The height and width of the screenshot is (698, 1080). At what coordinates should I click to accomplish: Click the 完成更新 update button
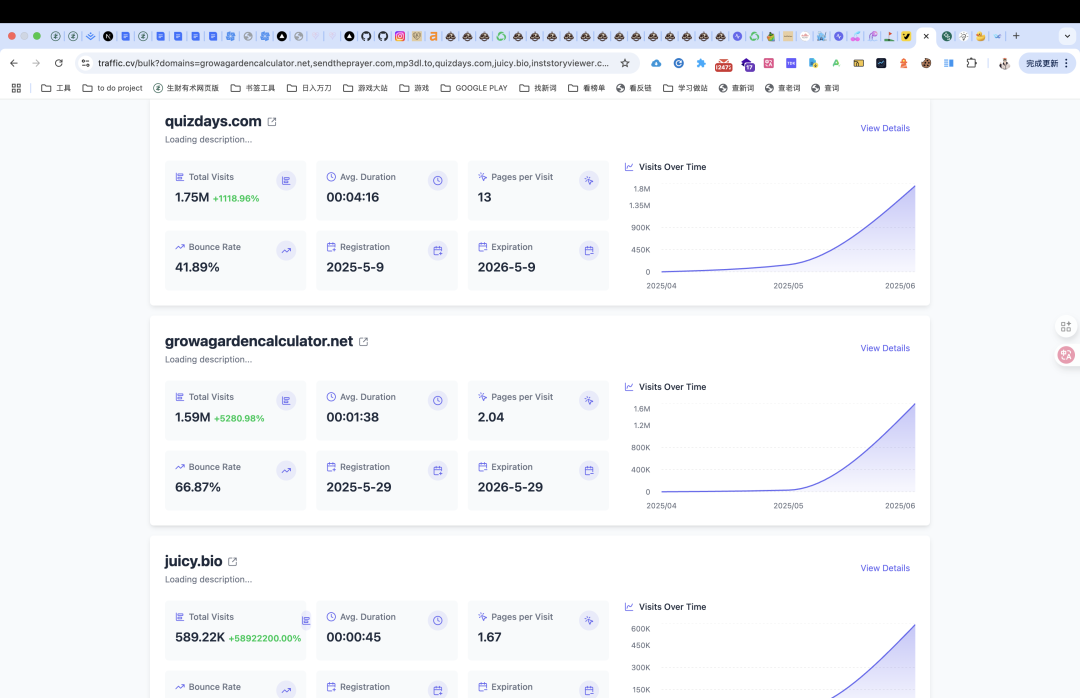[x=1046, y=63]
